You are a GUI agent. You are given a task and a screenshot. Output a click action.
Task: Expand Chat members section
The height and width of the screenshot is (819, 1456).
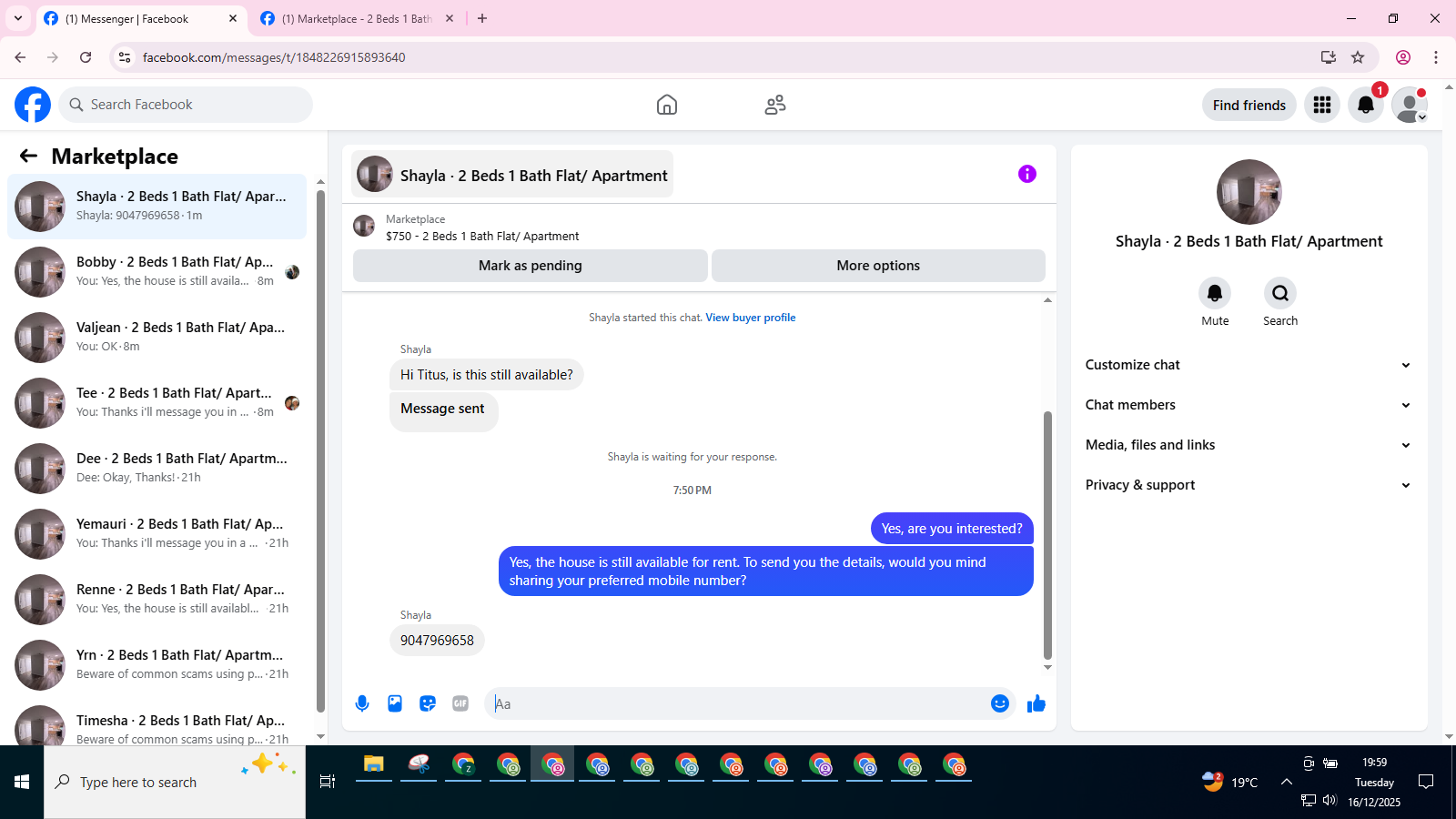(1248, 405)
